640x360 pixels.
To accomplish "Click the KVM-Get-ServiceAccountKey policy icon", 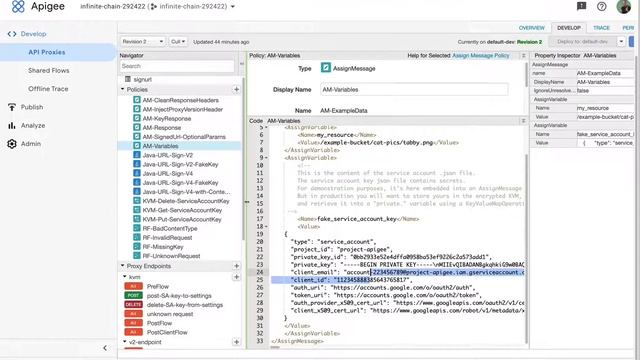I will point(137,210).
